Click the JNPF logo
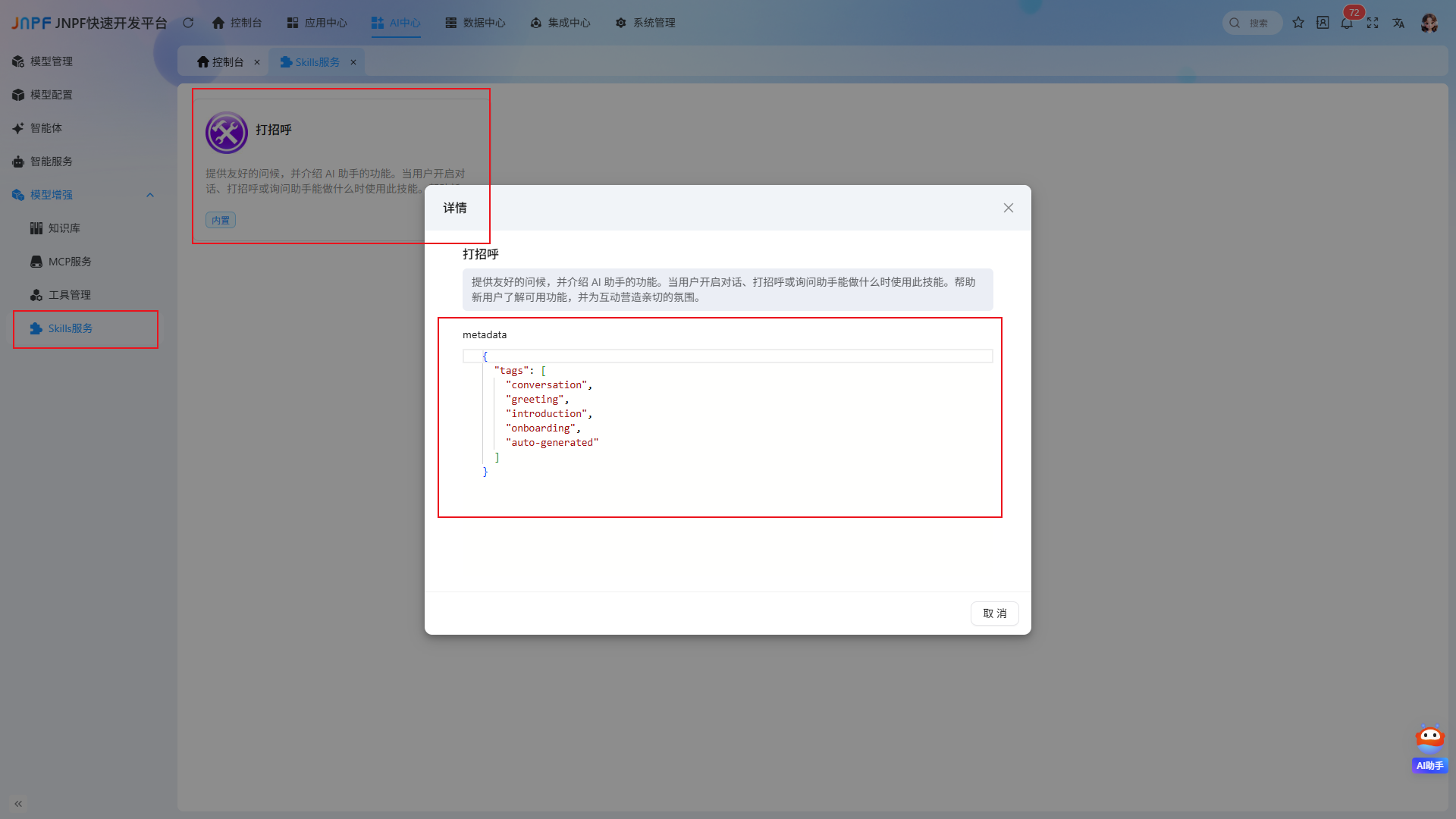The image size is (1456, 819). (x=31, y=23)
